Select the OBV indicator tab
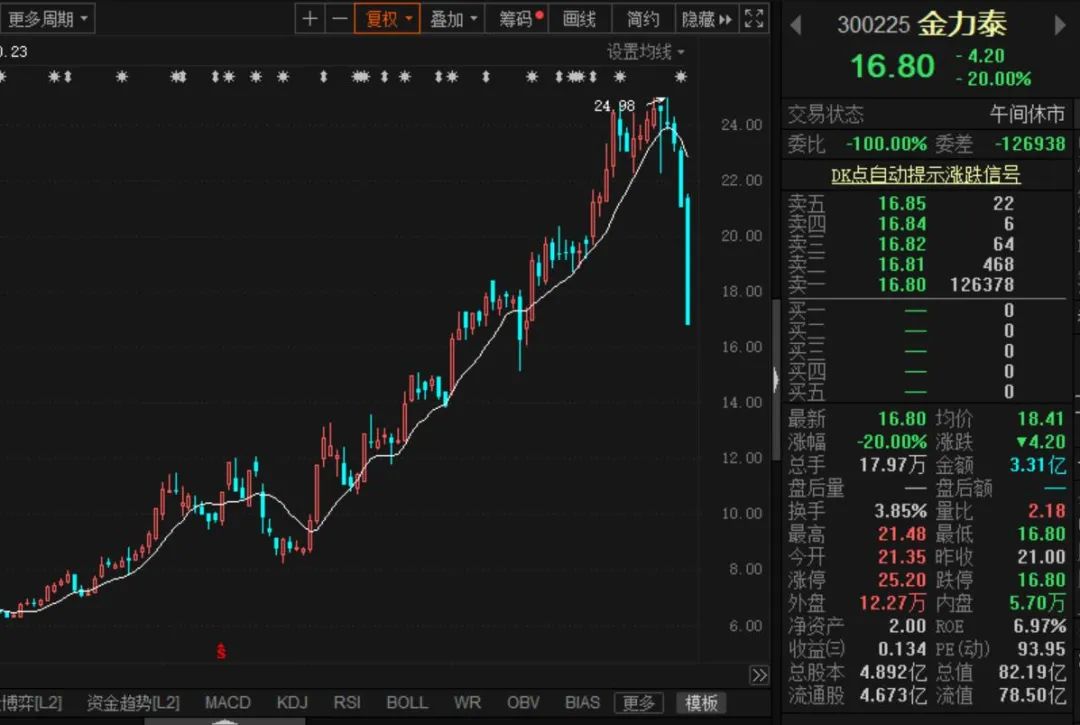The width and height of the screenshot is (1080, 725). pos(523,702)
